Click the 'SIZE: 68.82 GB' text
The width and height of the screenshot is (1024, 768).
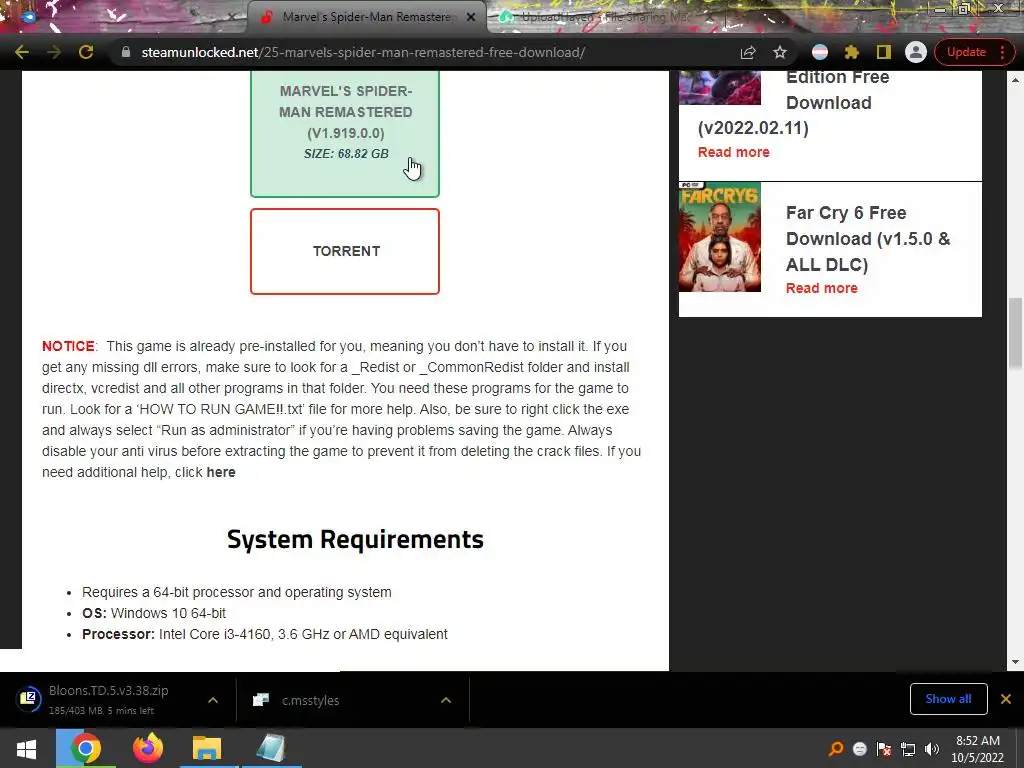(x=346, y=153)
